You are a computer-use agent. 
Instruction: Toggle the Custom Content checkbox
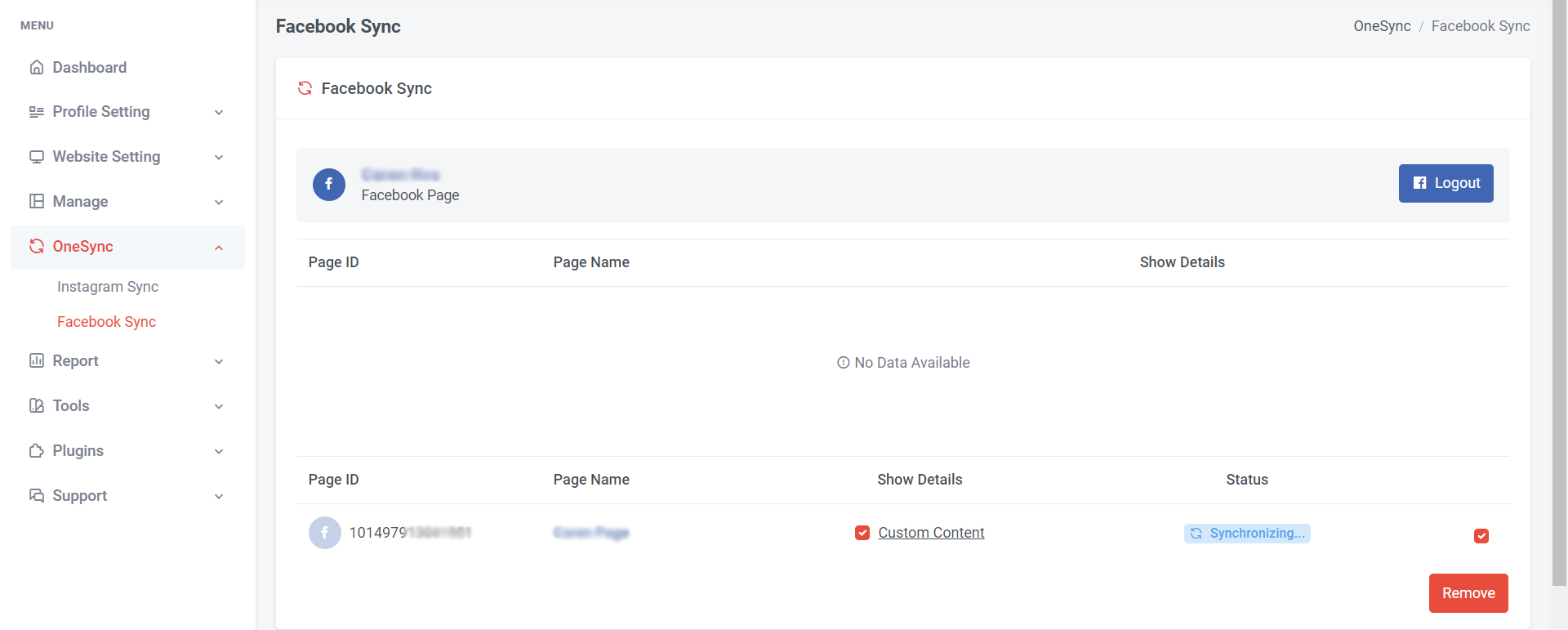click(x=862, y=533)
